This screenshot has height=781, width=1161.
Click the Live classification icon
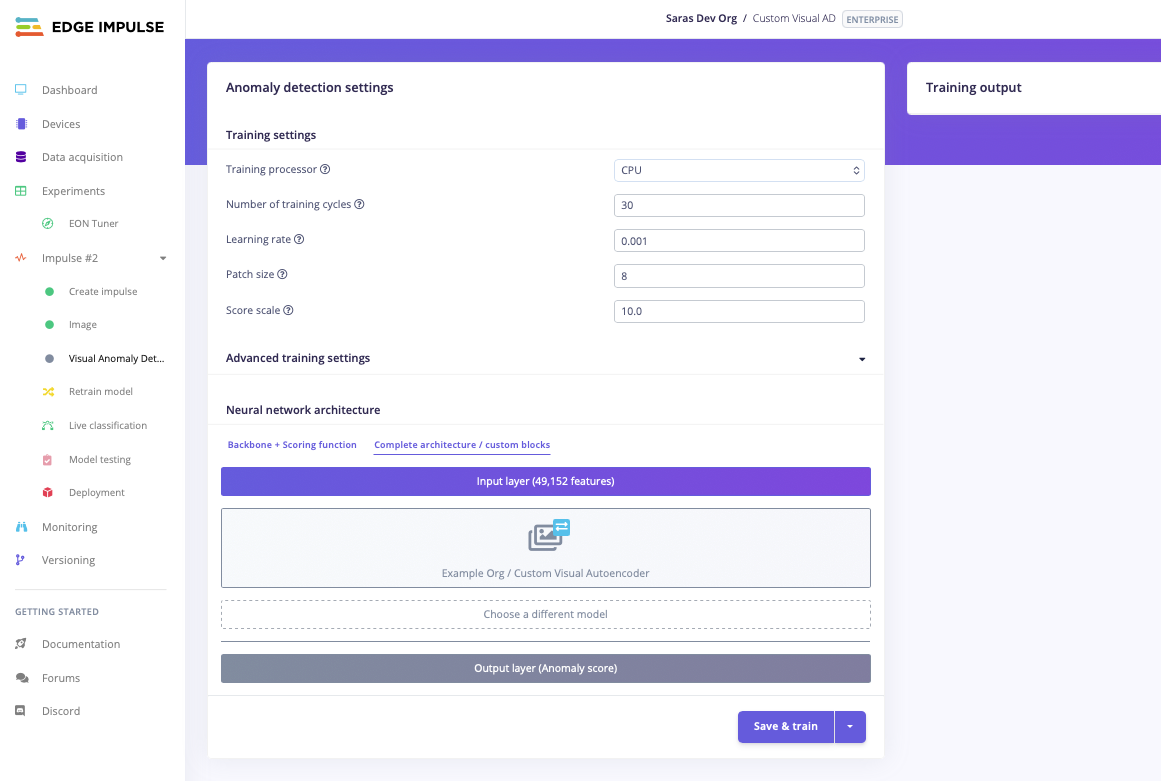(x=48, y=426)
